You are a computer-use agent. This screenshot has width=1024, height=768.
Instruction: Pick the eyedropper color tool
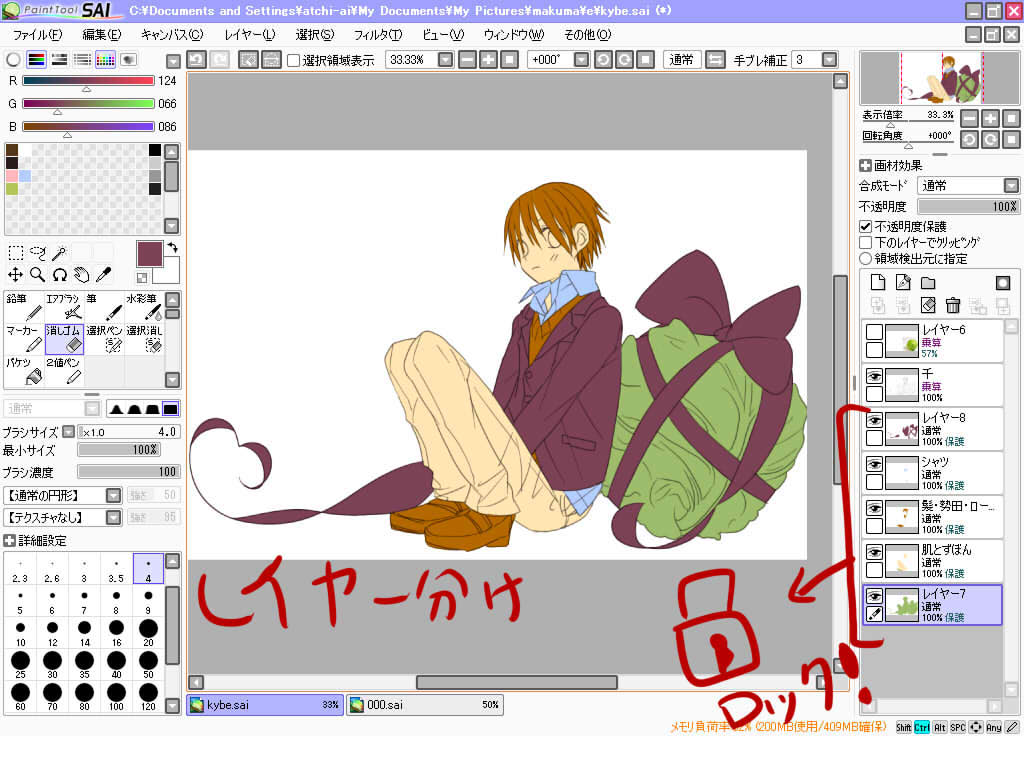[x=103, y=275]
